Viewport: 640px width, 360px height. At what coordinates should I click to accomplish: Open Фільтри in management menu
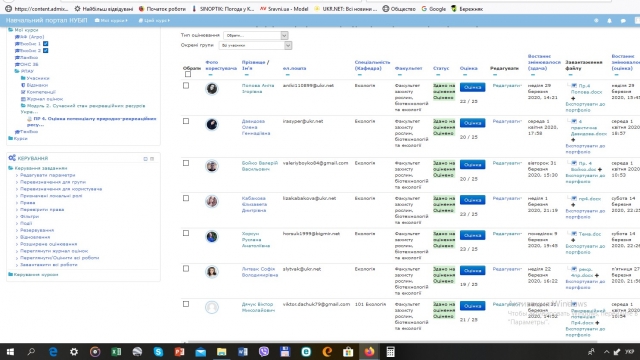pos(29,216)
